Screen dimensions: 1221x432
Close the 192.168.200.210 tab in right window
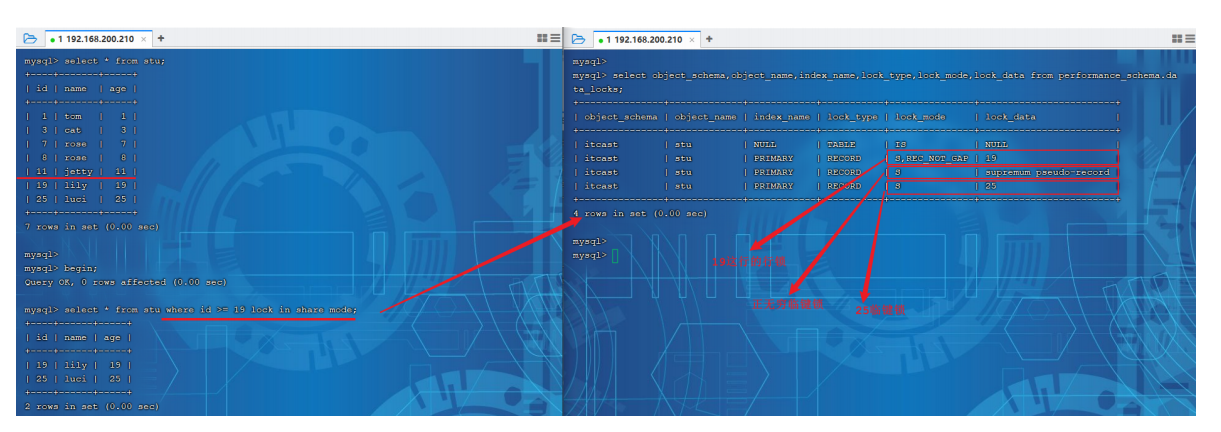[x=693, y=38]
